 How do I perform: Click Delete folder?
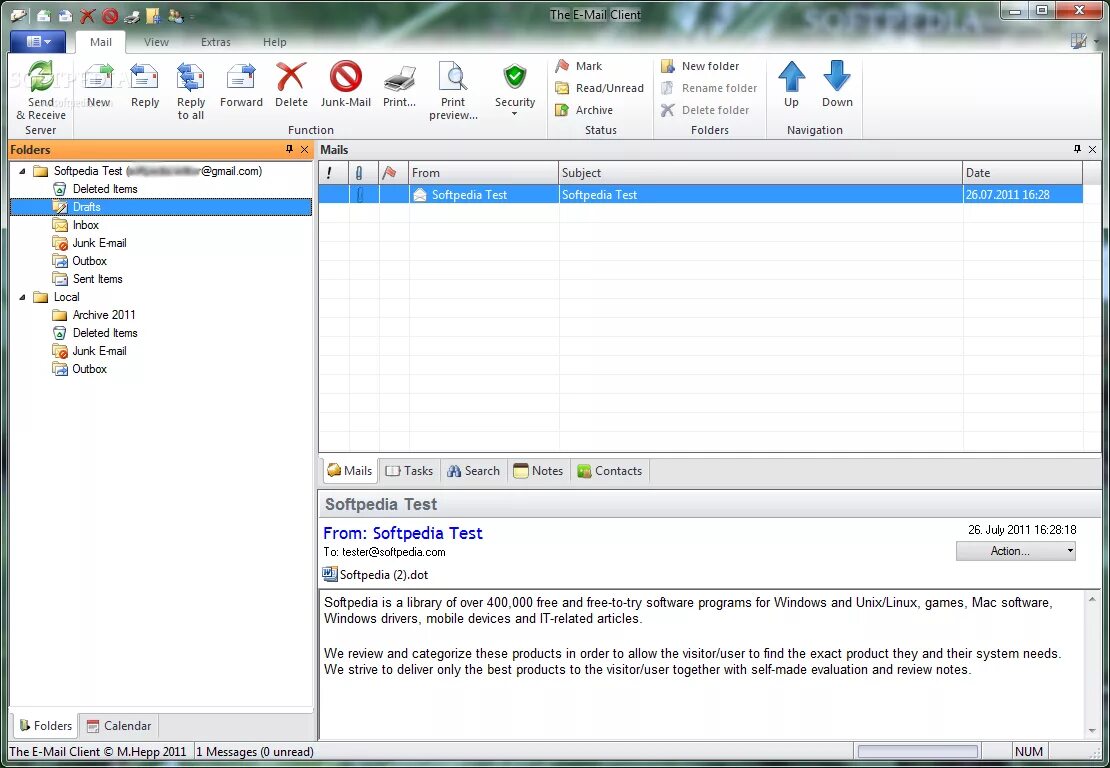coord(705,110)
